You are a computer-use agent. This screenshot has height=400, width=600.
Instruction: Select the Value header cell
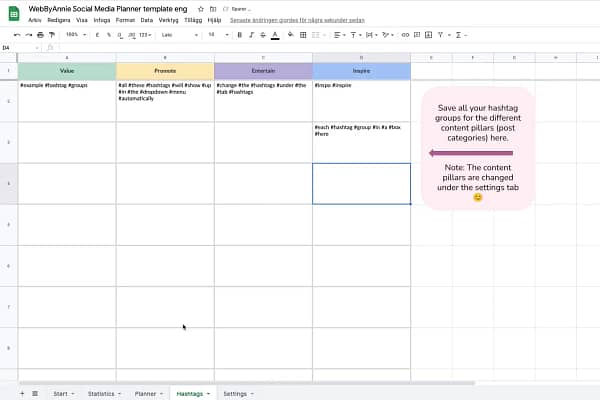pyautogui.click(x=67, y=71)
